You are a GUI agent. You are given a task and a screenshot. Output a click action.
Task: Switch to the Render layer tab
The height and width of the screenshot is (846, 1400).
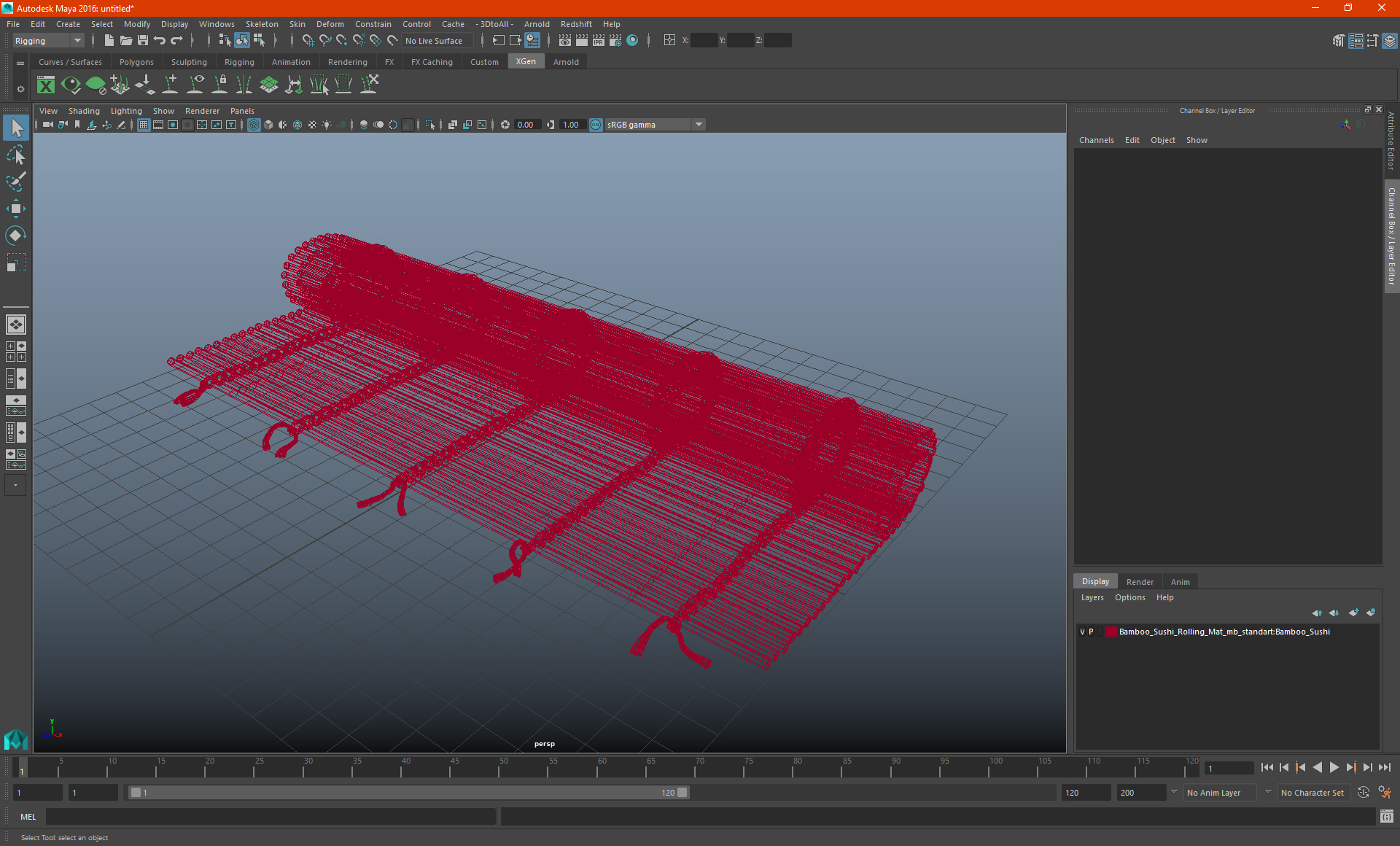pyautogui.click(x=1140, y=582)
